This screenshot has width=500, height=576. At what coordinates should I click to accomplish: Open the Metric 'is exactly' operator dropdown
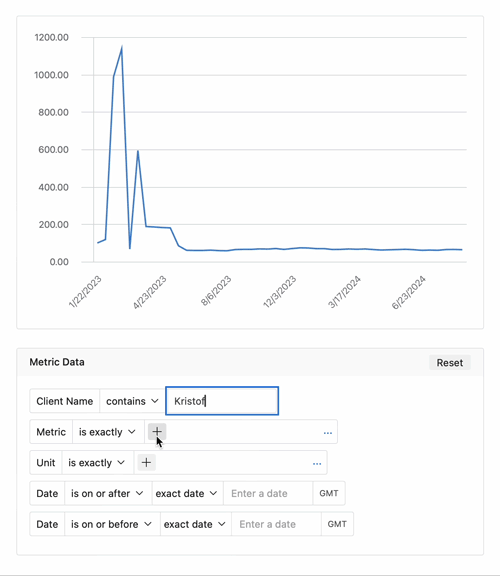click(x=108, y=432)
